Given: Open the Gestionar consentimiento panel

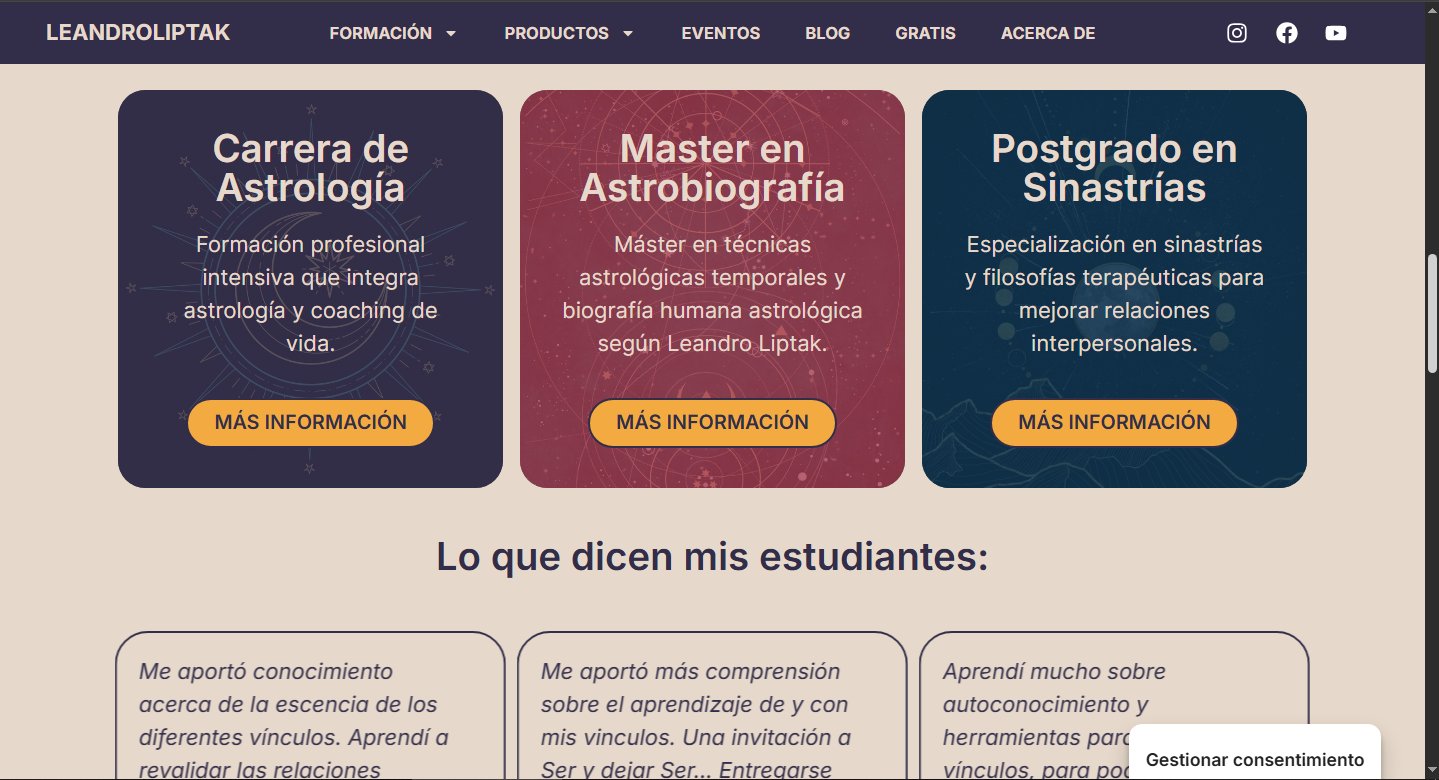Looking at the screenshot, I should coord(1255,759).
